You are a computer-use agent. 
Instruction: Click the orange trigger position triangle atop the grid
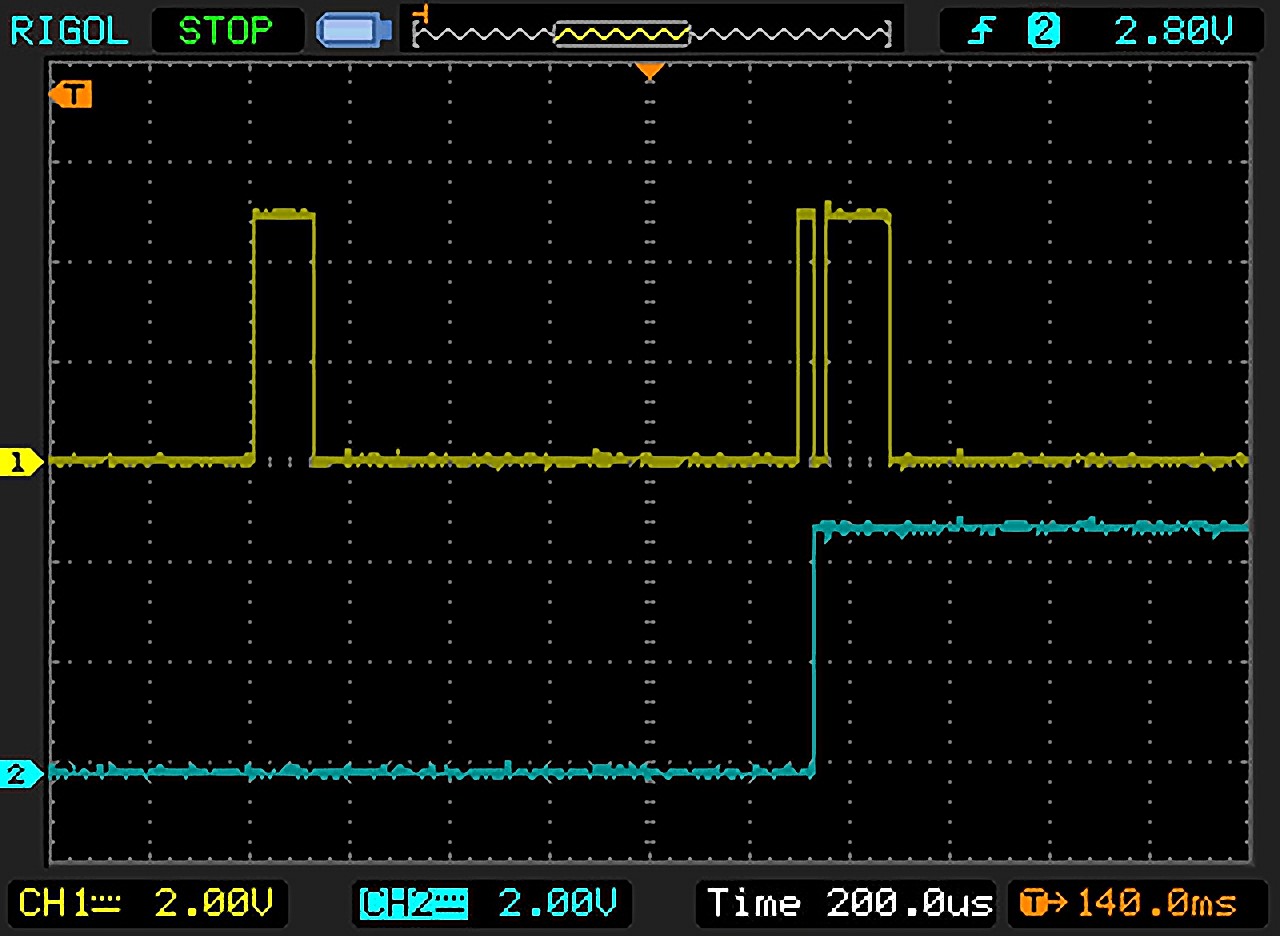[650, 71]
